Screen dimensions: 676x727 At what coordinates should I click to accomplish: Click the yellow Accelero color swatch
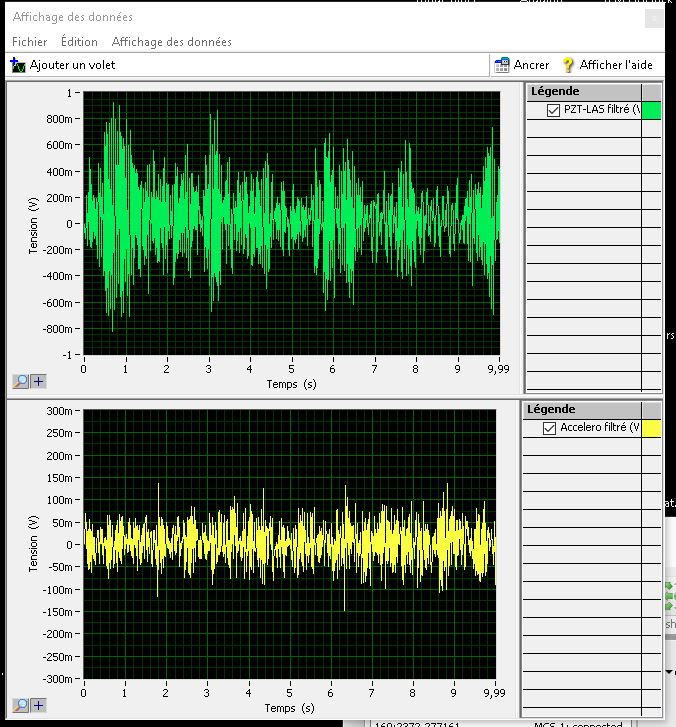pyautogui.click(x=651, y=428)
